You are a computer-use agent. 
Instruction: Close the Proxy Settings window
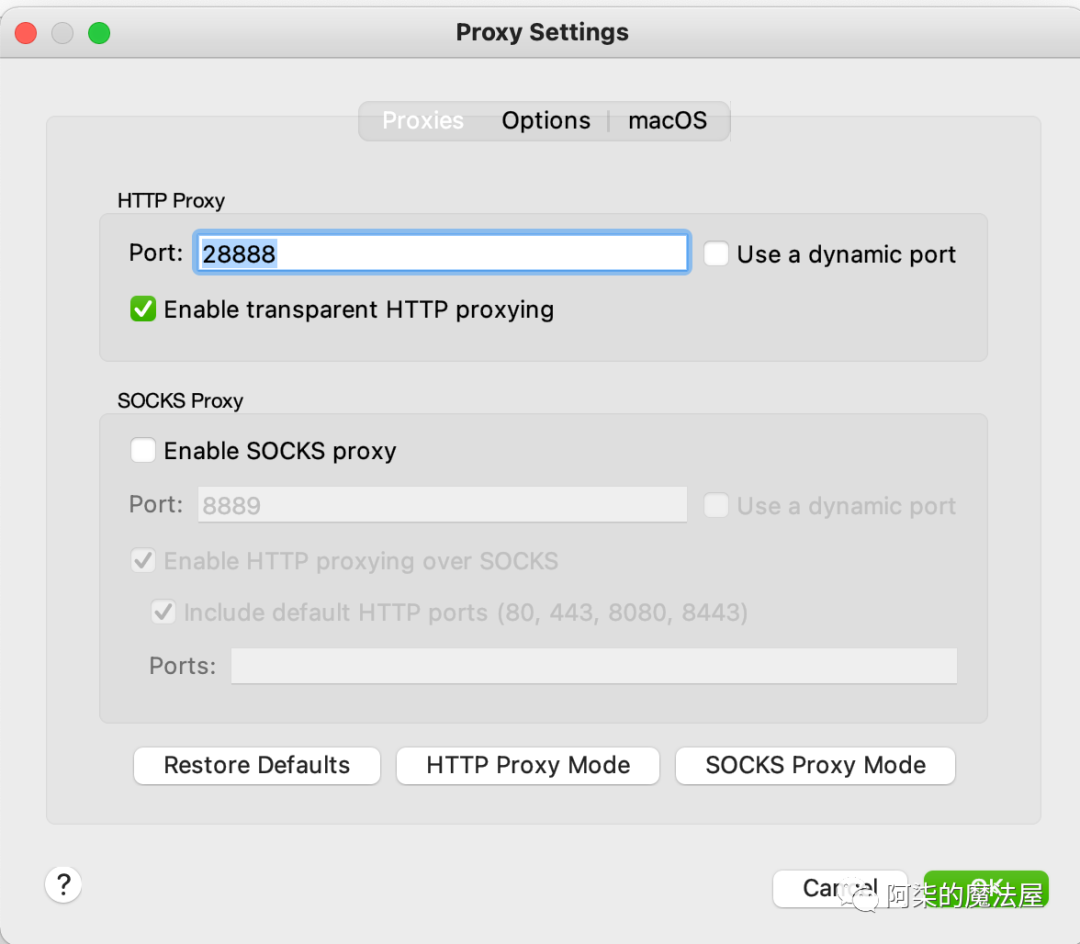26,33
